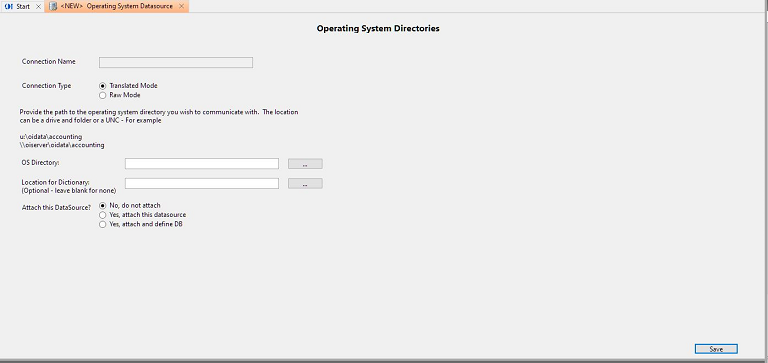Focus the Connection Name field
This screenshot has width=768, height=363.
tap(176, 63)
